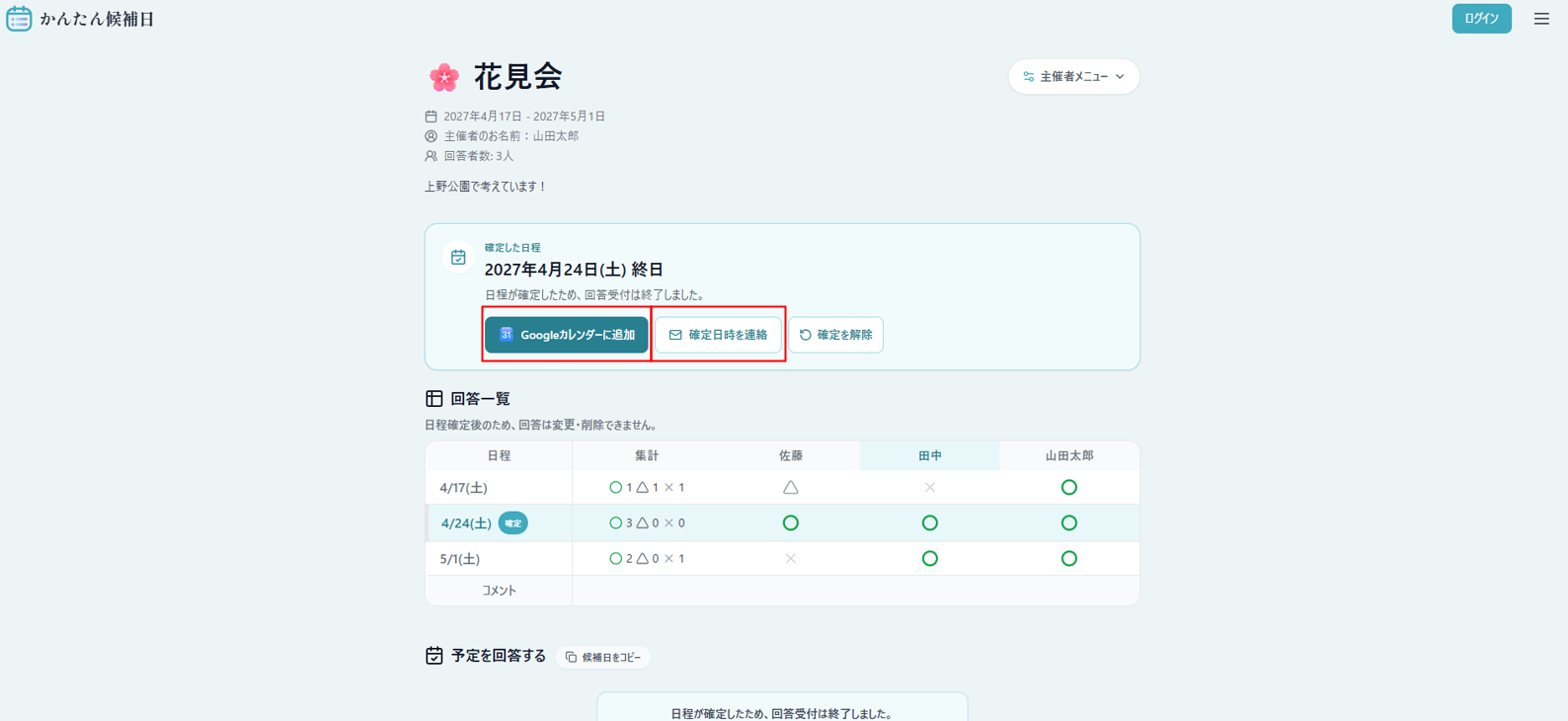Click the 確定を解除 button

835,335
